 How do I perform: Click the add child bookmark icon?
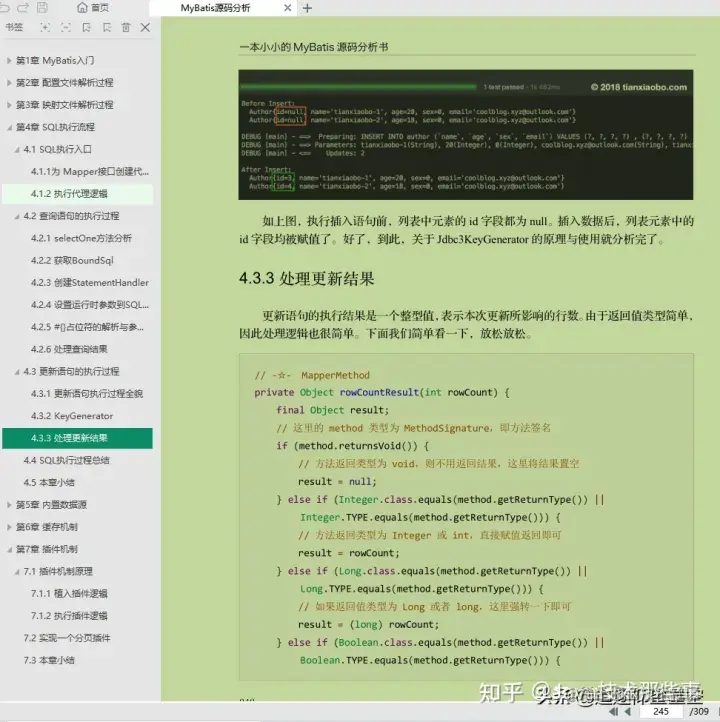(x=107, y=28)
